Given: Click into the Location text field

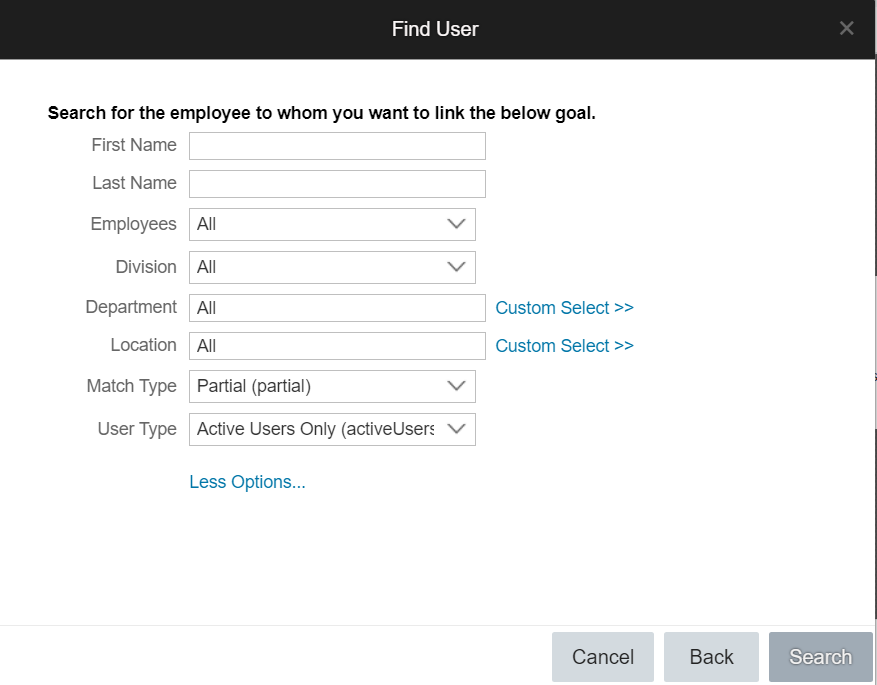Looking at the screenshot, I should click(337, 346).
